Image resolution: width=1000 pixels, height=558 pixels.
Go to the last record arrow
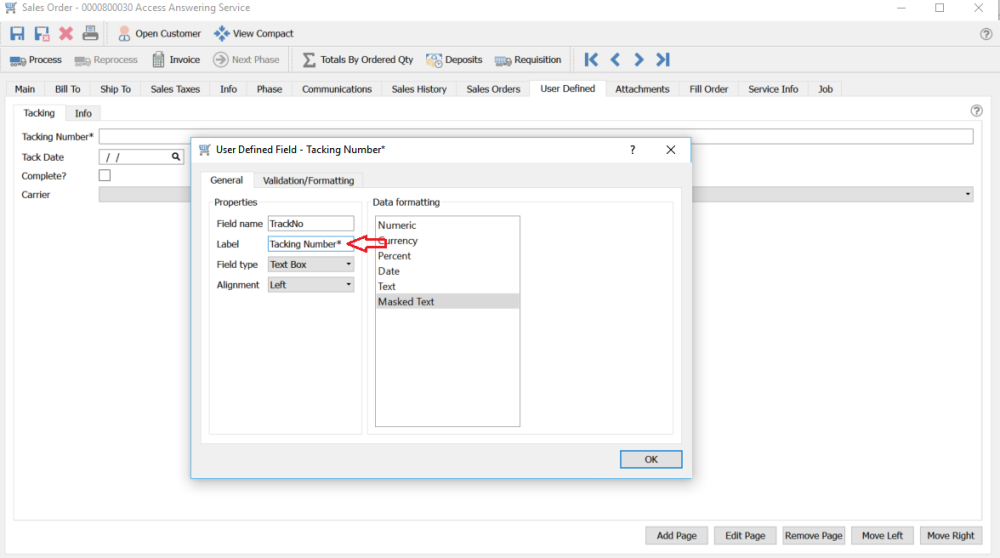[x=663, y=60]
